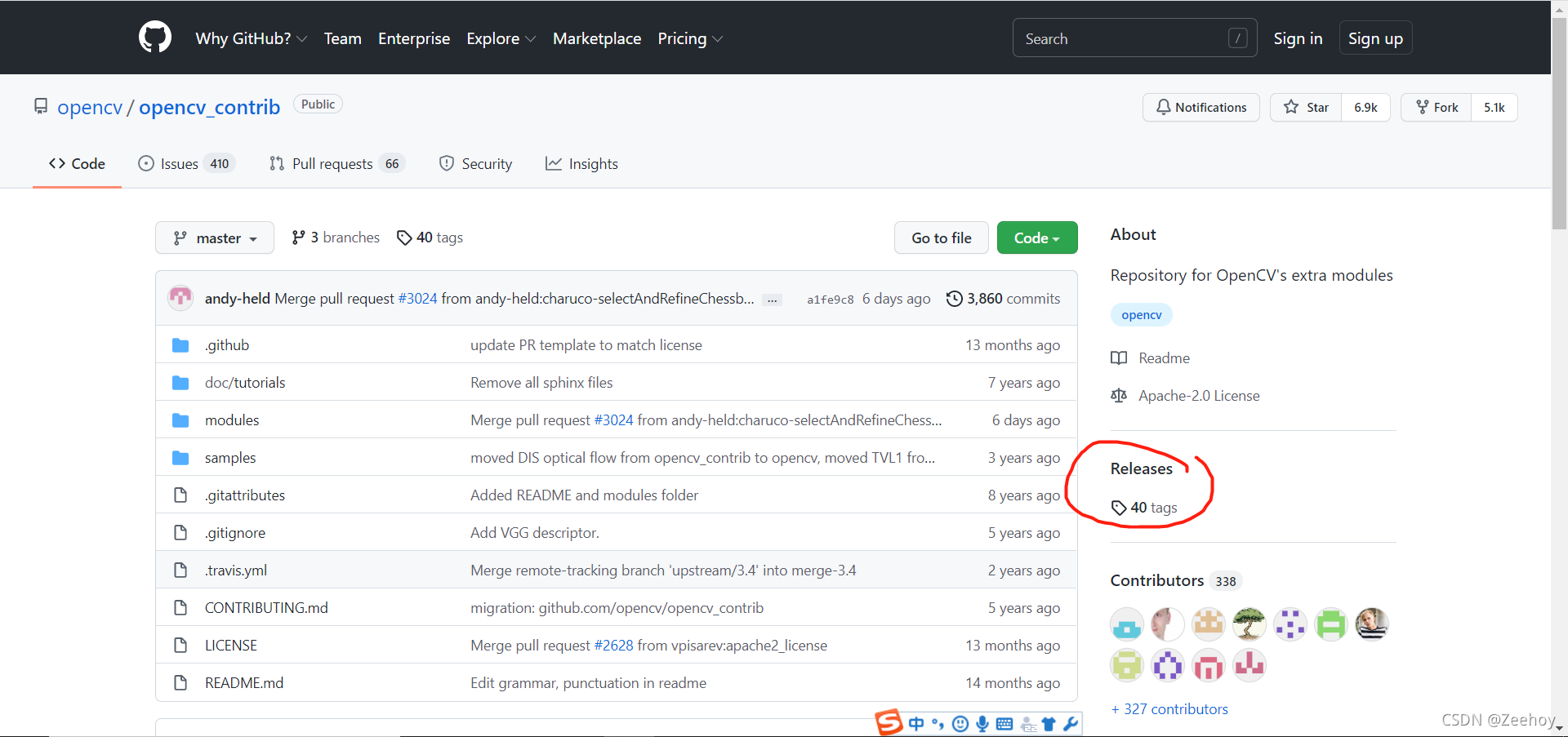Open 40 tags under Releases
Viewport: 1568px width, 737px height.
tap(1144, 508)
